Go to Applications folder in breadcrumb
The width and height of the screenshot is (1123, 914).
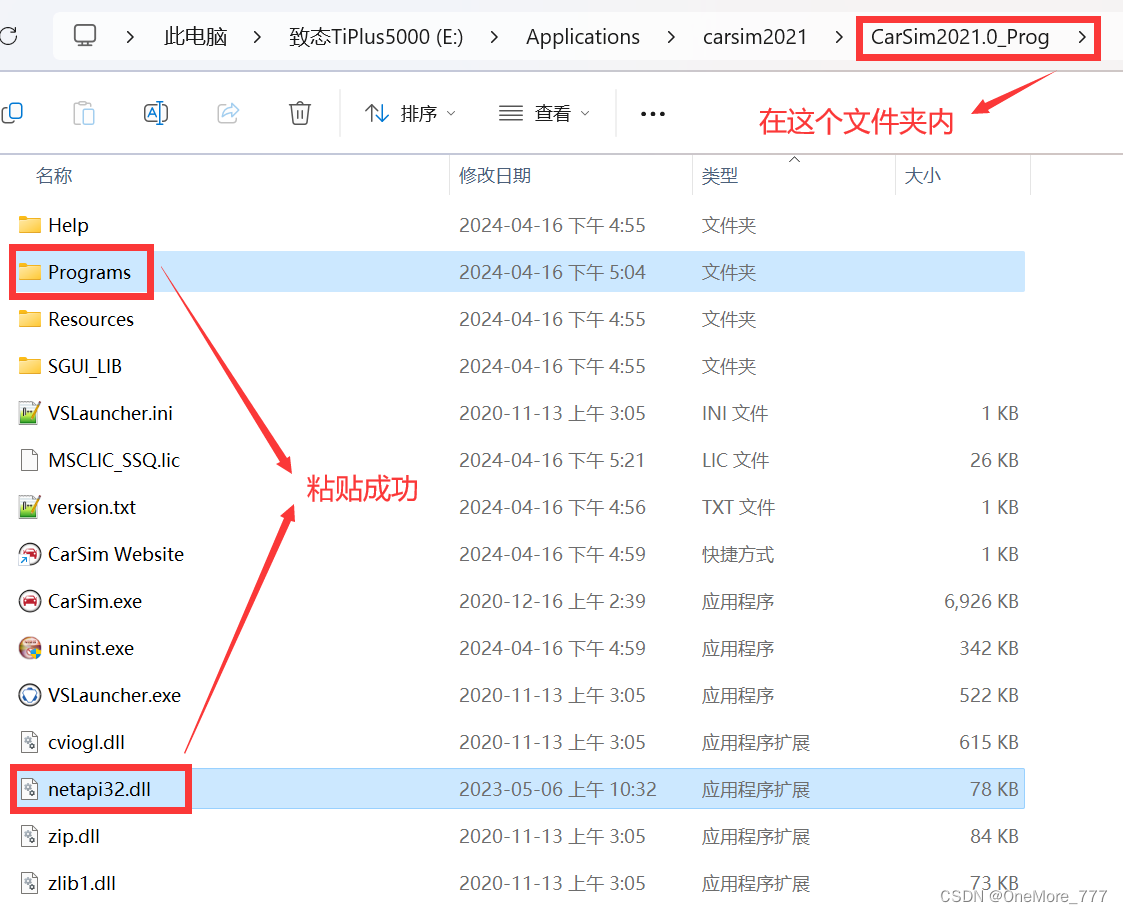583,37
